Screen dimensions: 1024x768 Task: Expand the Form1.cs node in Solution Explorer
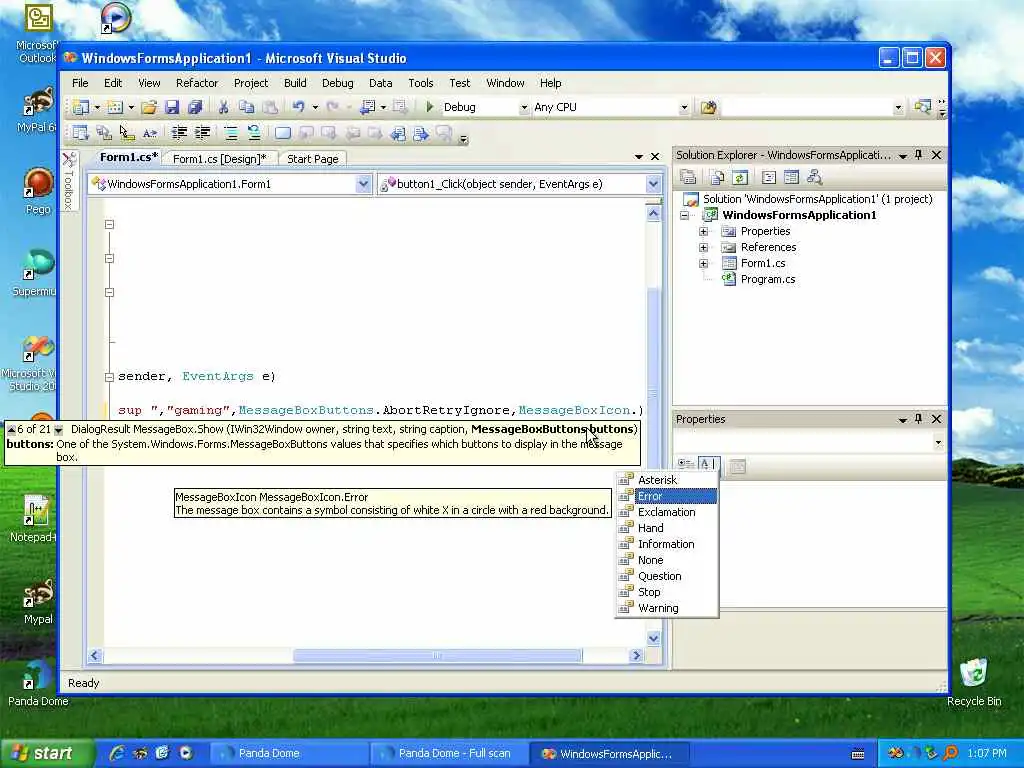coord(703,263)
